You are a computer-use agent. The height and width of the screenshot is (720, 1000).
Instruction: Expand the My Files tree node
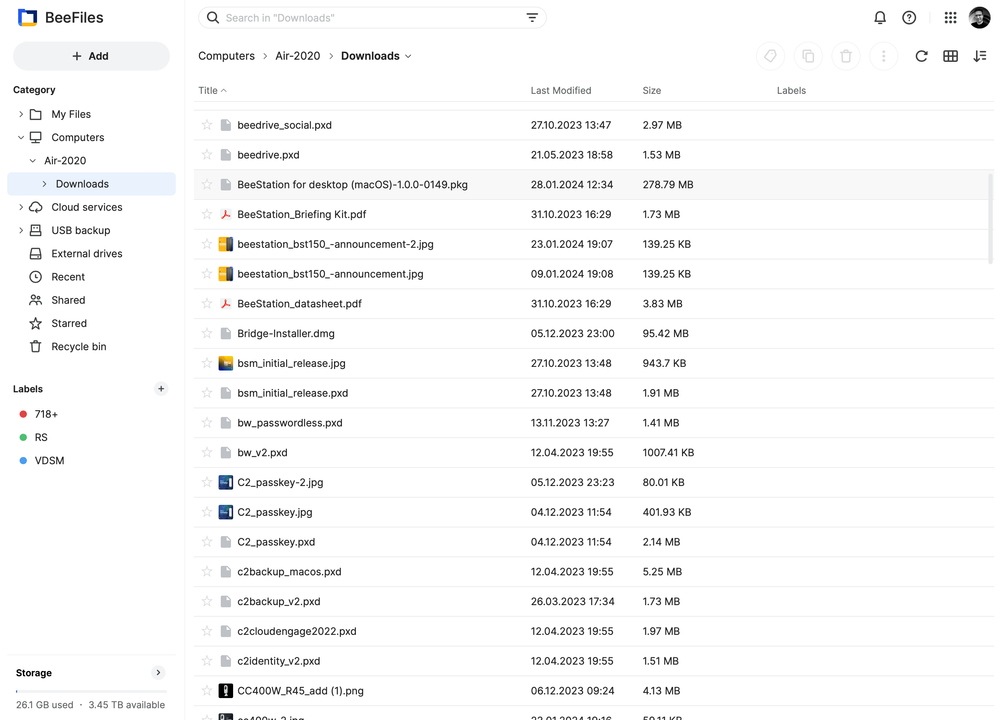pos(21,114)
